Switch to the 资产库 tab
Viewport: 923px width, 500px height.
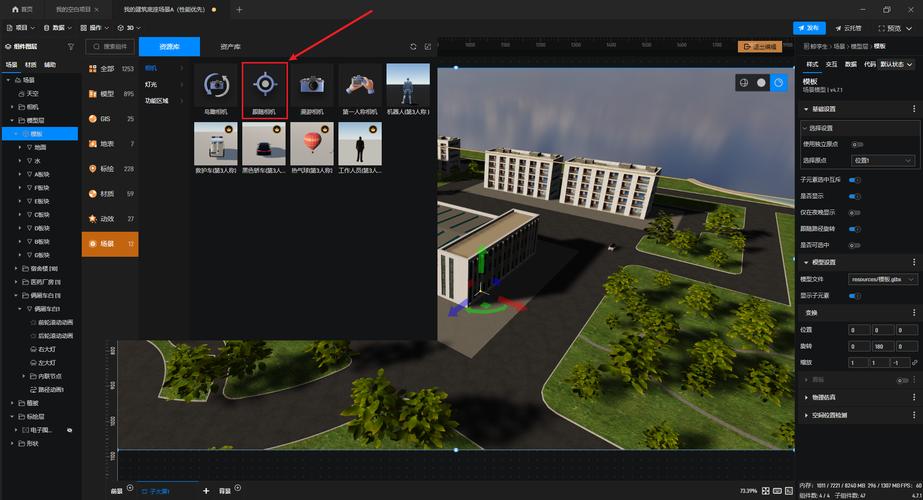tap(230, 47)
